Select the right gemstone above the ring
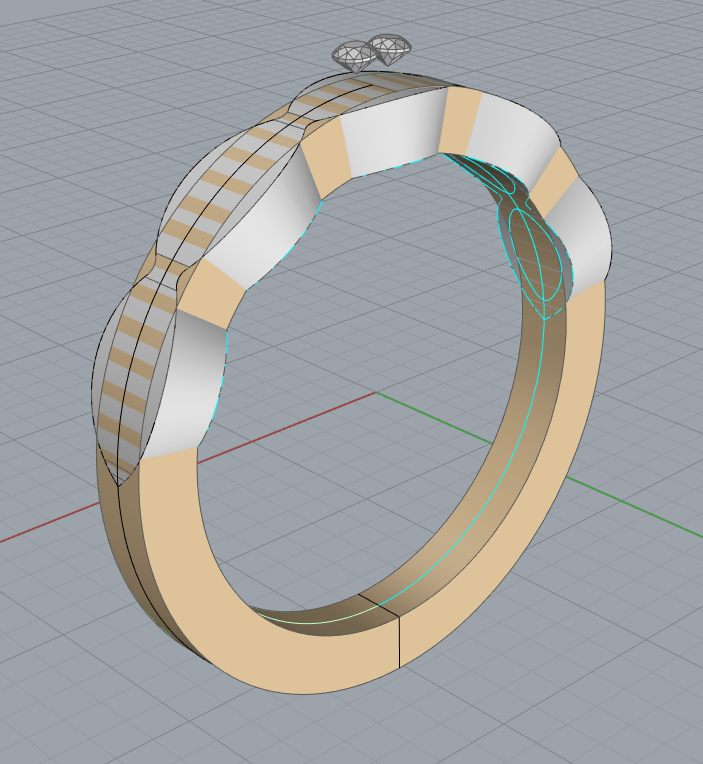This screenshot has height=764, width=703. coord(392,48)
